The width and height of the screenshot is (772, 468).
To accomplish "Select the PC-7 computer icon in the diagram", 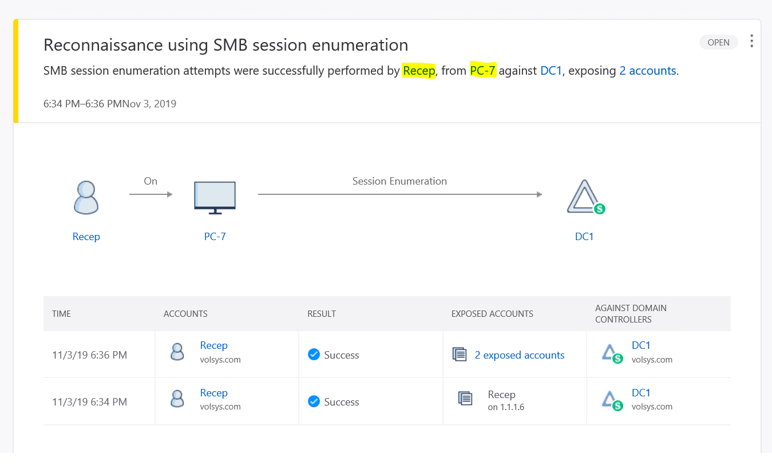I will (x=215, y=197).
